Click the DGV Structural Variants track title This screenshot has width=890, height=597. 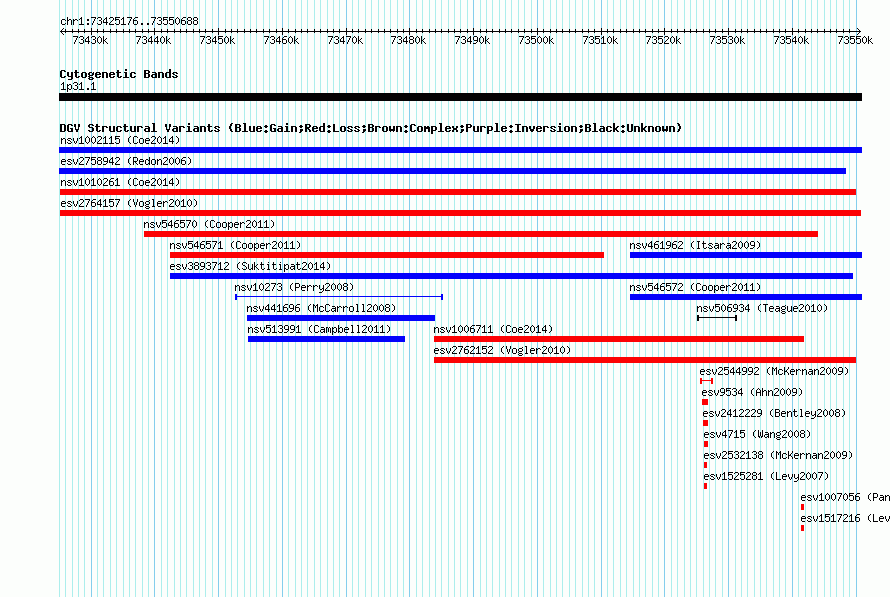(371, 128)
